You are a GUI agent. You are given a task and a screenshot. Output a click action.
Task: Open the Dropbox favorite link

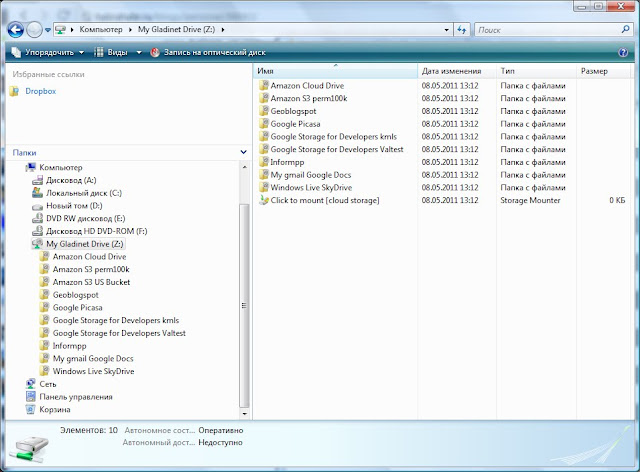pos(40,91)
